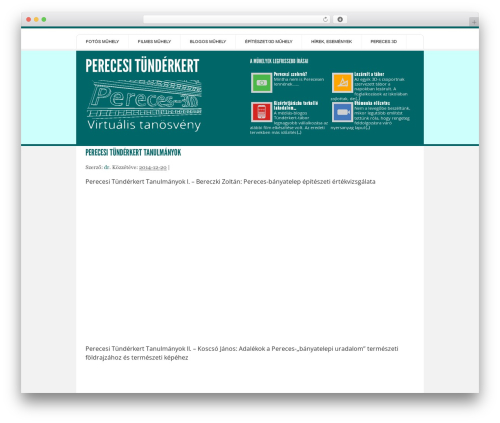Maximize the window with the green button

[44, 20]
